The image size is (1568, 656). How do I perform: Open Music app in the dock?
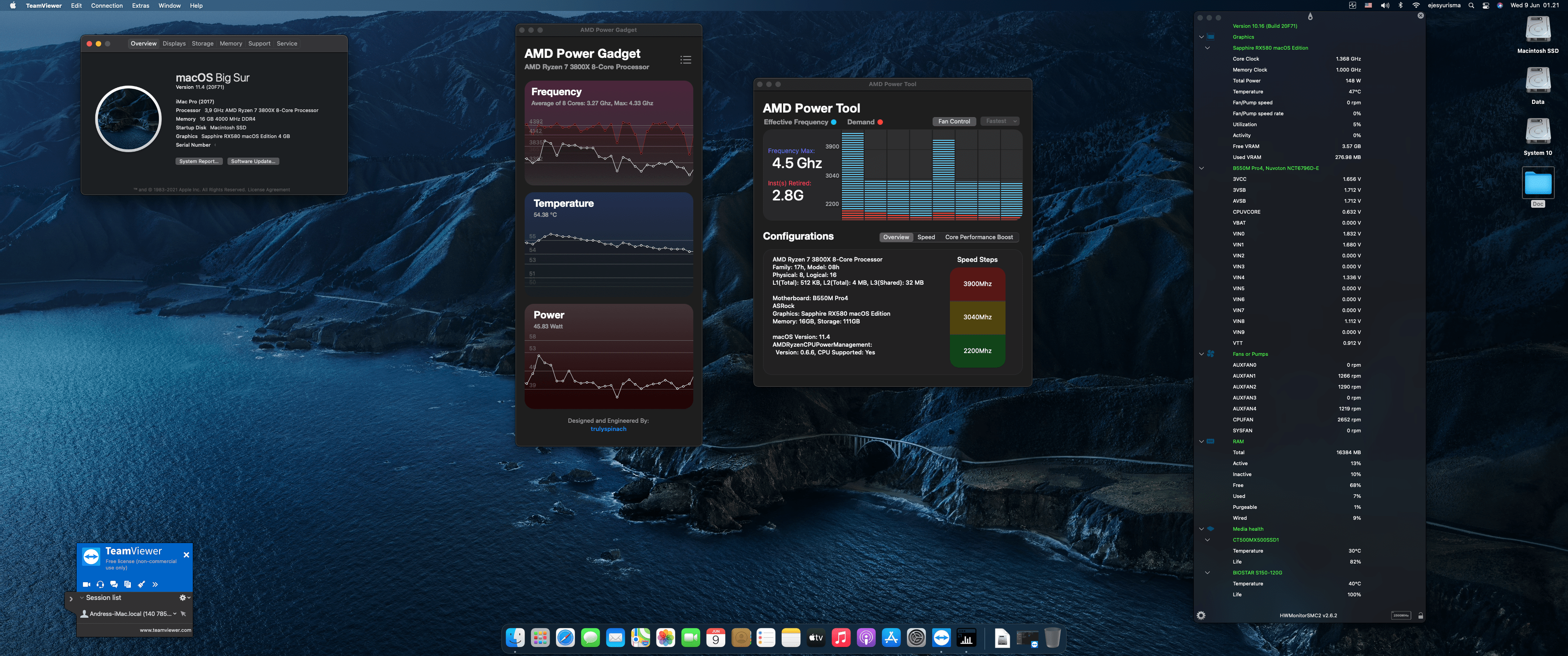click(841, 638)
